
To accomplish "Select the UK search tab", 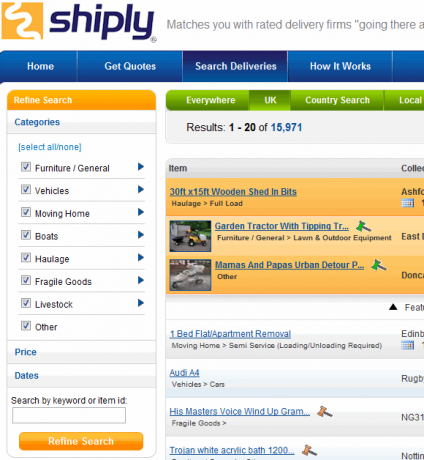I will (270, 100).
